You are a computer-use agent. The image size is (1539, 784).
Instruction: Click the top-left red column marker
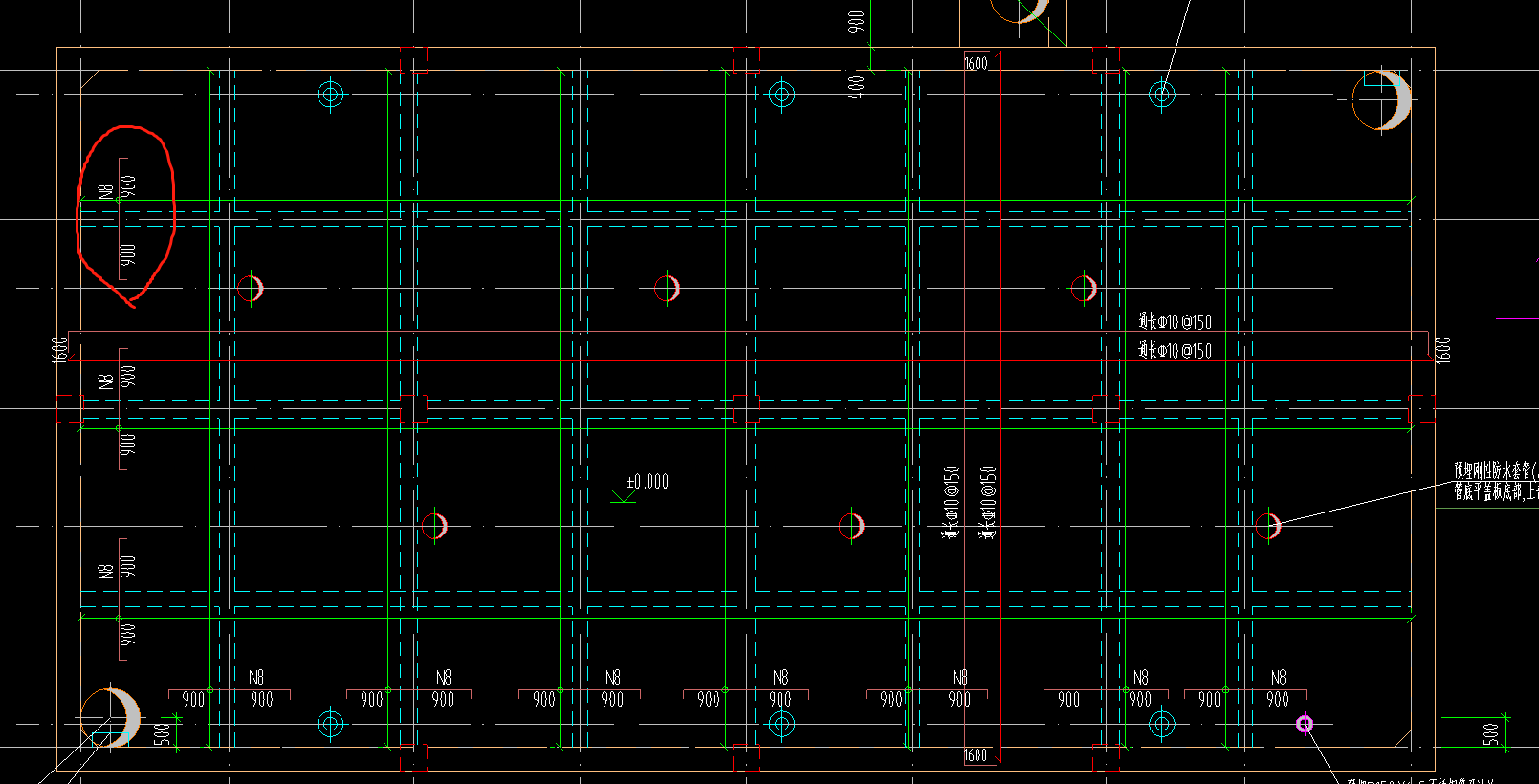(413, 59)
